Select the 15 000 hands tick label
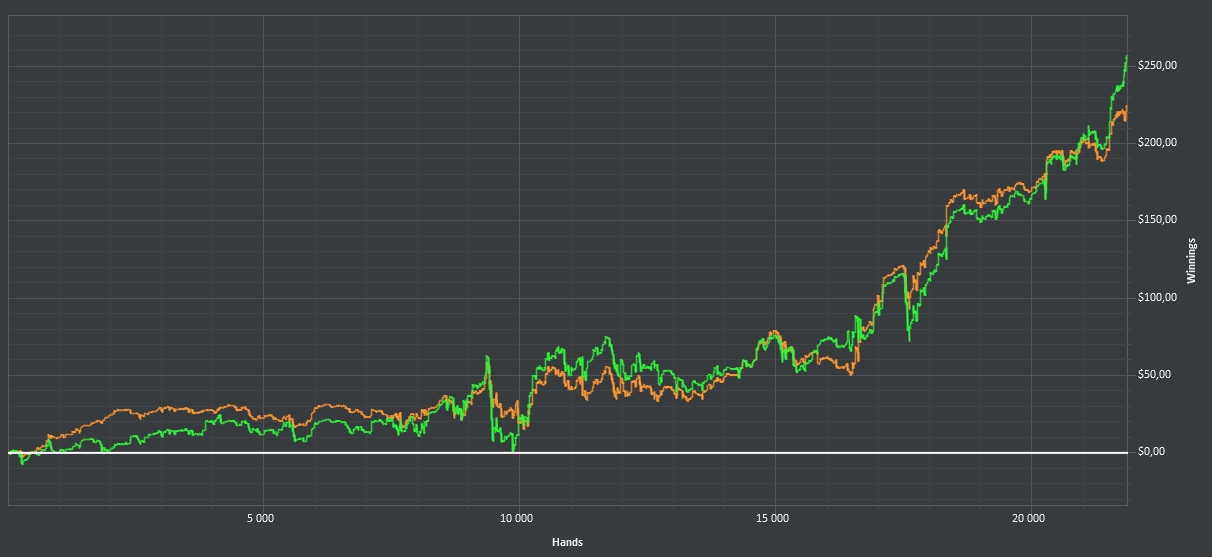The image size is (1212, 557). [x=773, y=518]
